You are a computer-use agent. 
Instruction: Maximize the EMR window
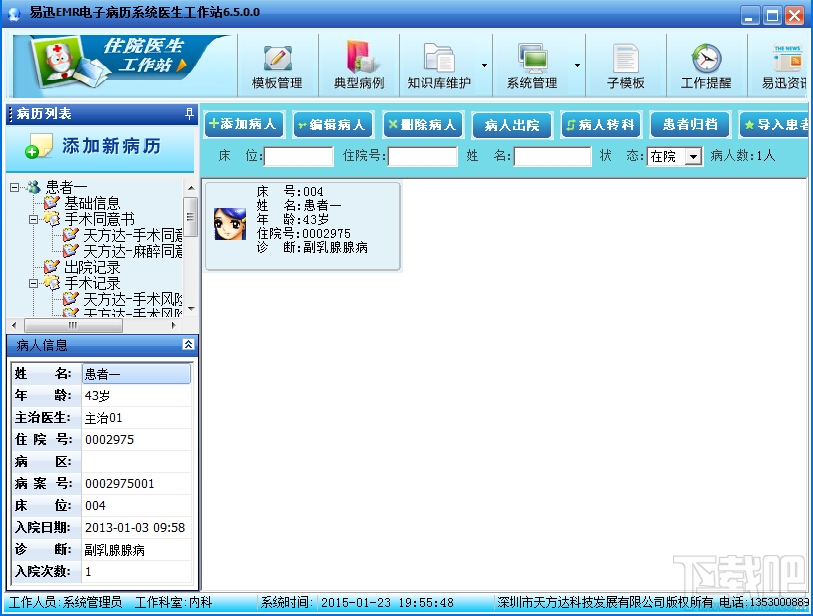pyautogui.click(x=772, y=16)
